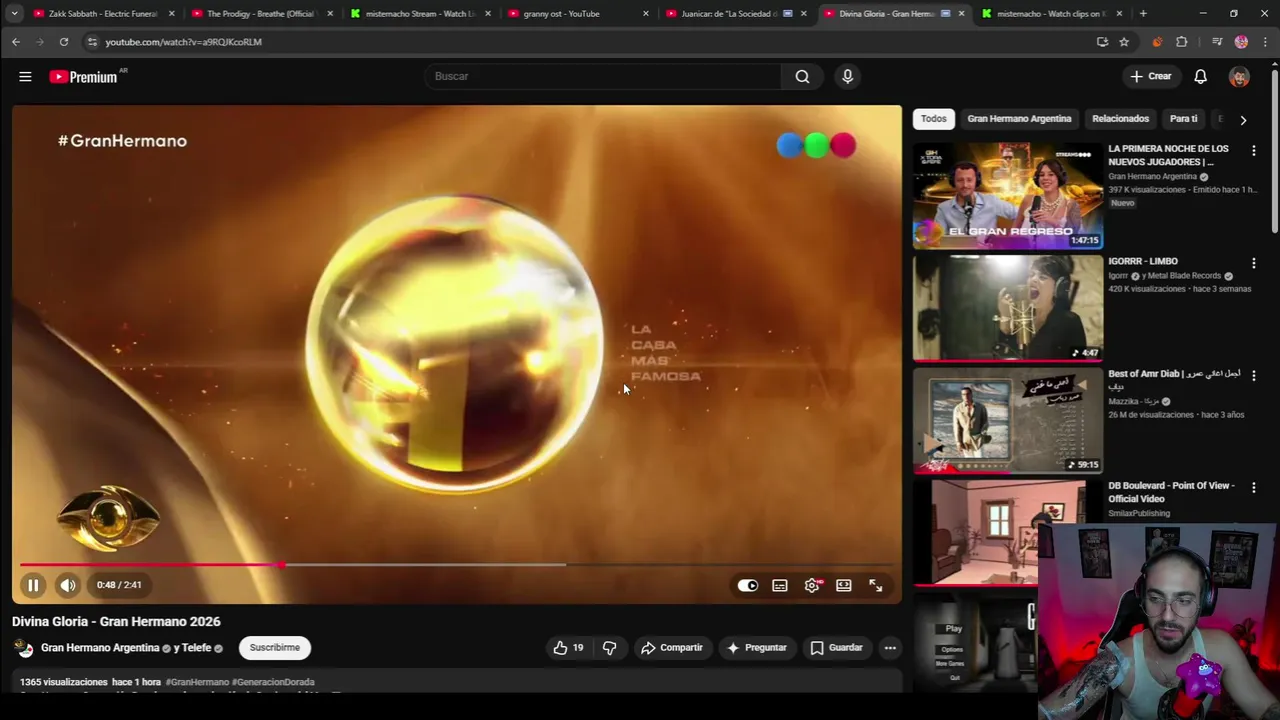Click hashtag #GeneracionDorada in description
1280x720 pixels.
pos(273,682)
